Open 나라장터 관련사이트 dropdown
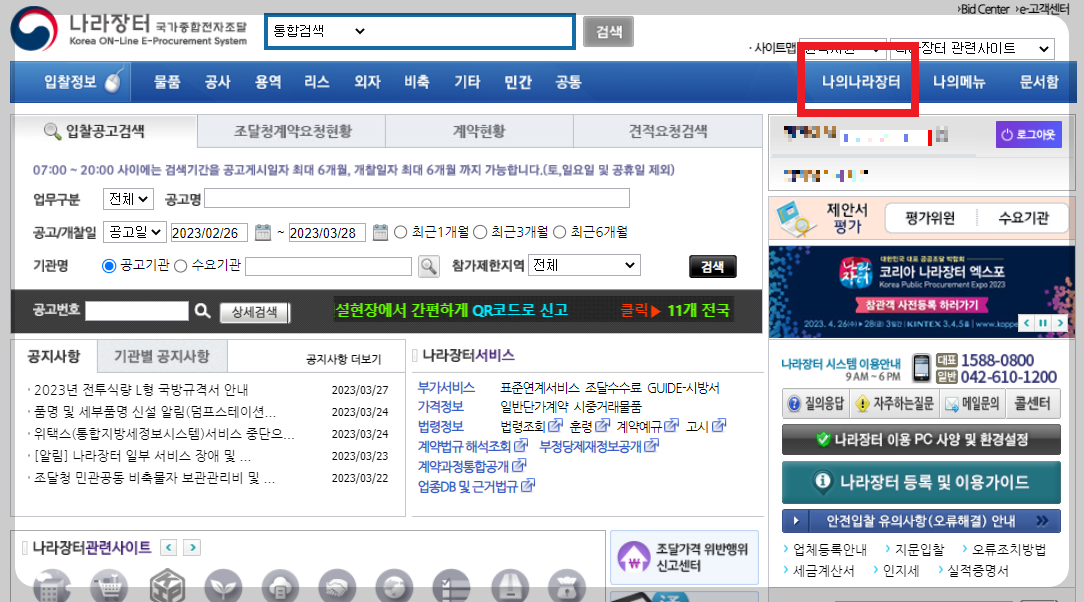 (972, 48)
